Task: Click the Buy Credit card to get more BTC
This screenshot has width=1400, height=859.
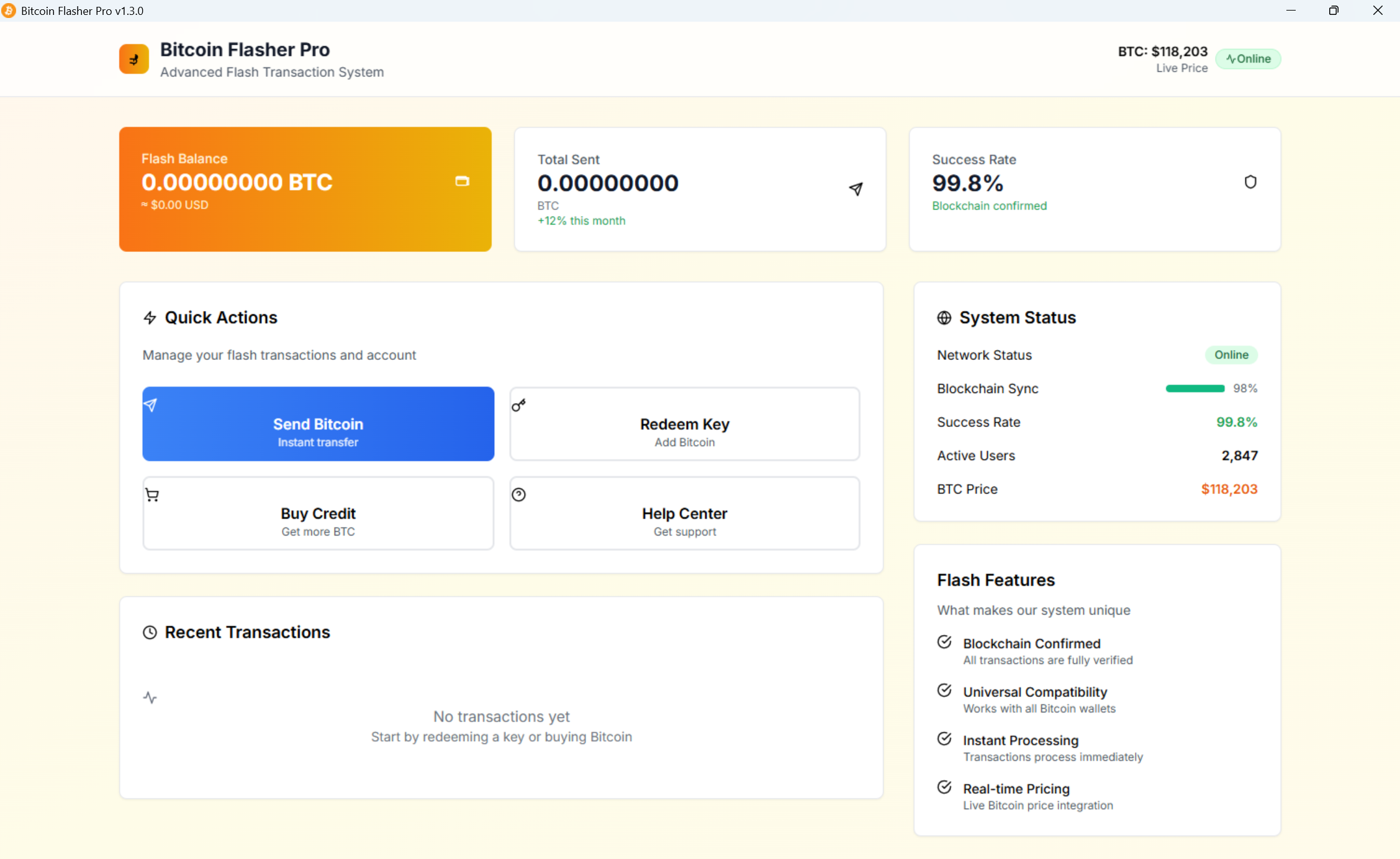Action: click(318, 513)
